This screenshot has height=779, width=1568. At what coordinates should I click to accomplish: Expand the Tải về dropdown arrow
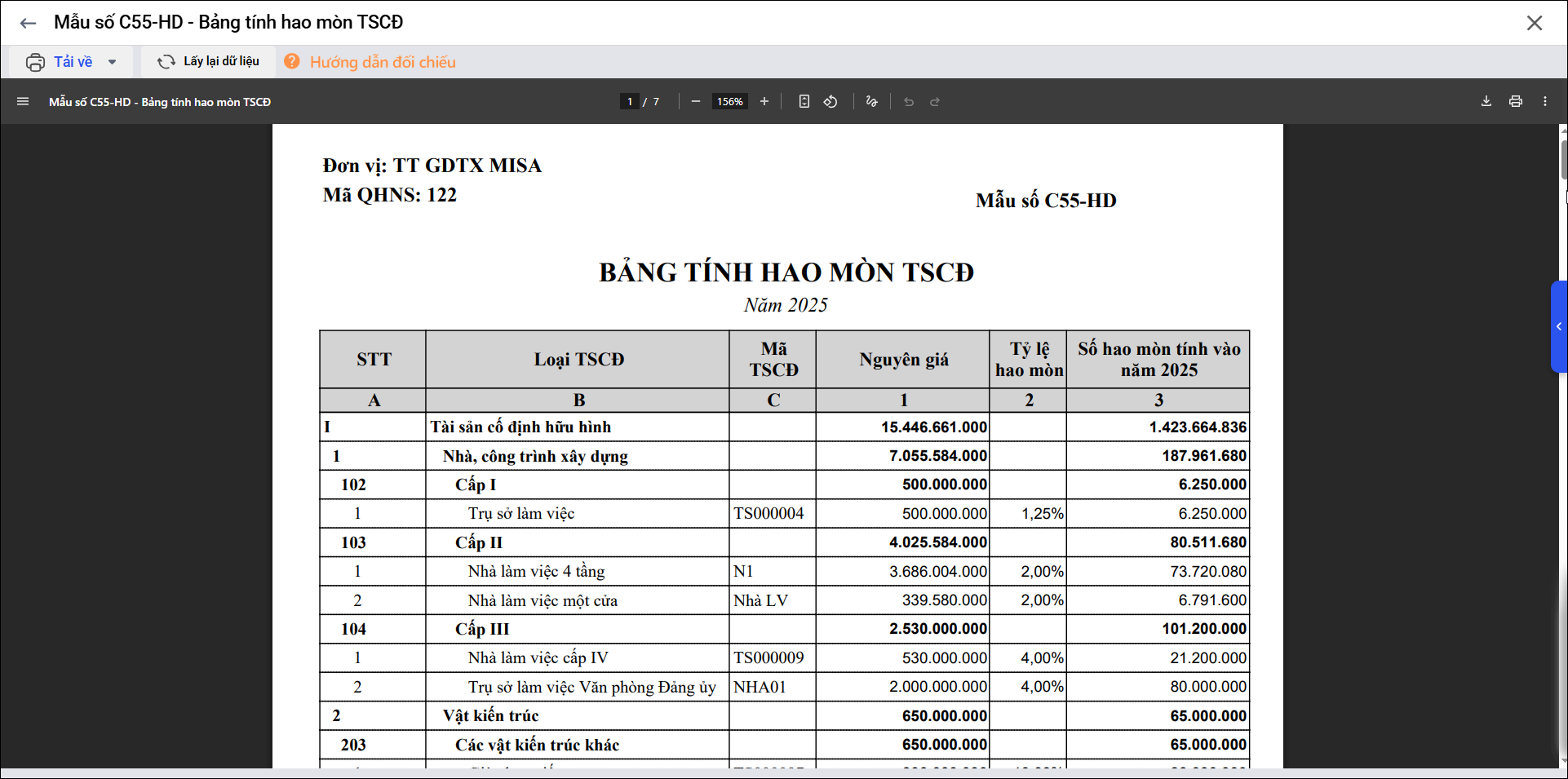point(113,62)
